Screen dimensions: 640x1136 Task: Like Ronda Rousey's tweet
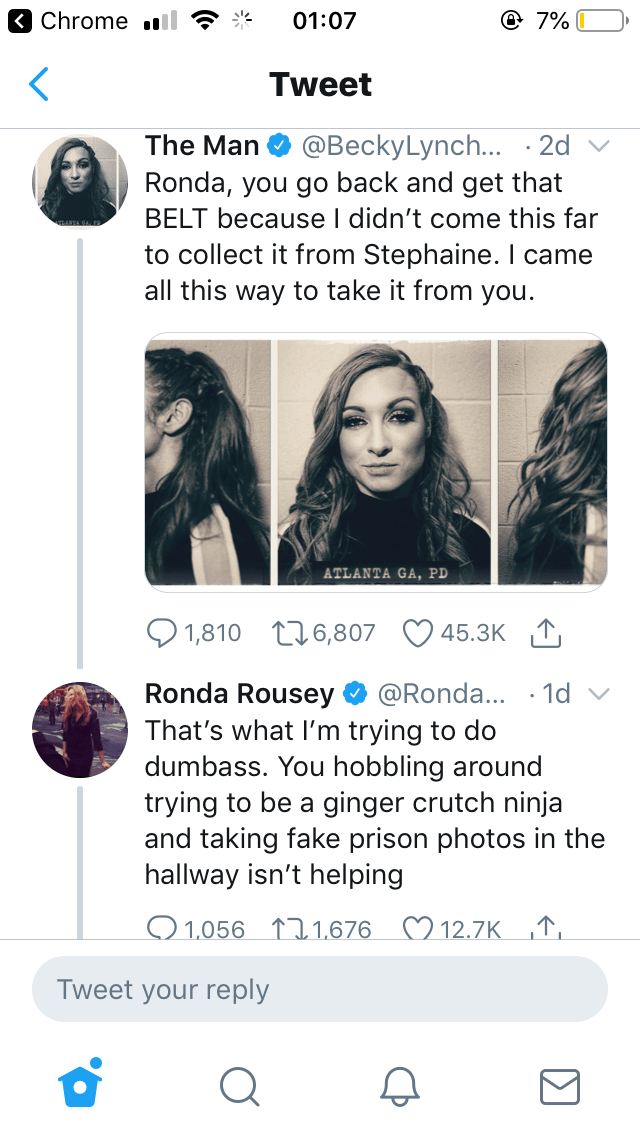coord(418,929)
